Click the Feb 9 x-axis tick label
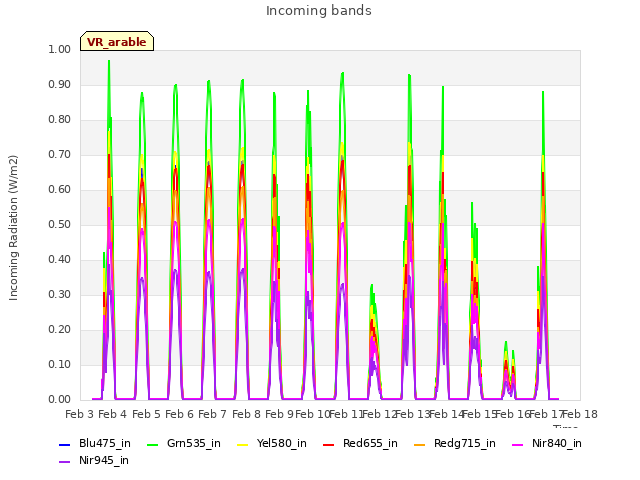Viewport: 640px width, 480px height. [x=279, y=414]
